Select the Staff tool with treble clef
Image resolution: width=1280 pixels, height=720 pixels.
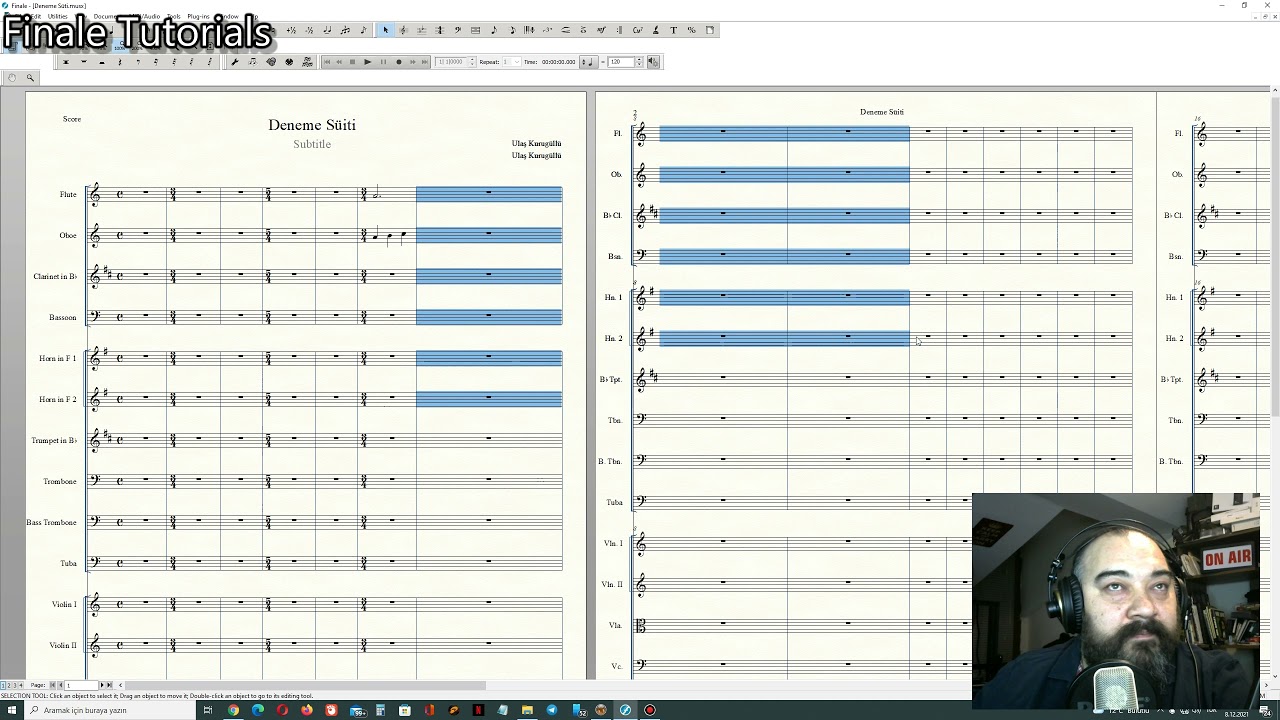pyautogui.click(x=403, y=30)
